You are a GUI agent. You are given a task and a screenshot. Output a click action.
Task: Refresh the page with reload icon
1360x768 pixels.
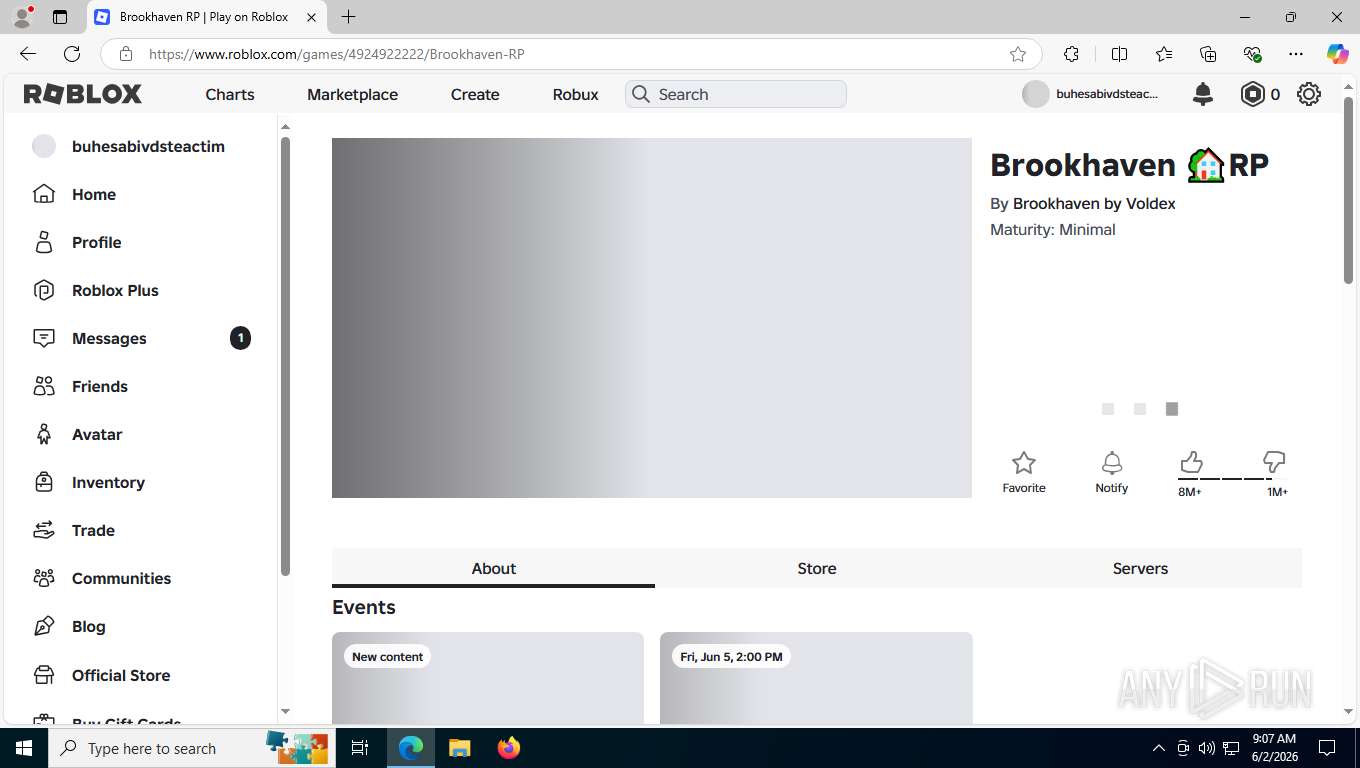[72, 54]
